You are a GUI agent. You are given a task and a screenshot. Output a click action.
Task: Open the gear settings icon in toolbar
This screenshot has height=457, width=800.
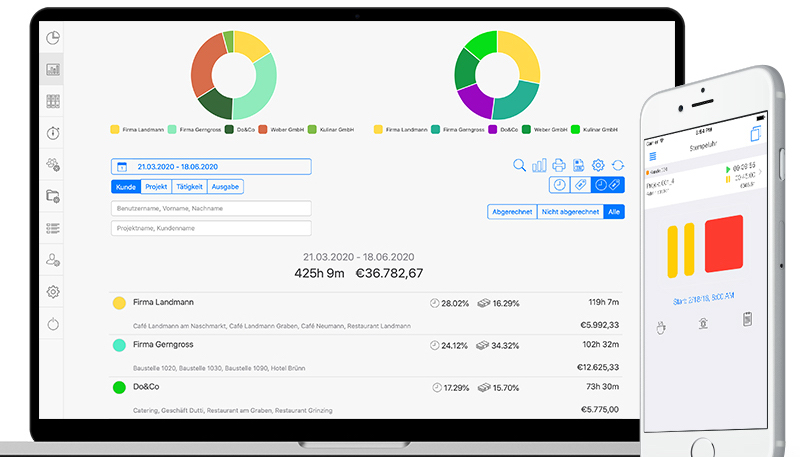(598, 165)
